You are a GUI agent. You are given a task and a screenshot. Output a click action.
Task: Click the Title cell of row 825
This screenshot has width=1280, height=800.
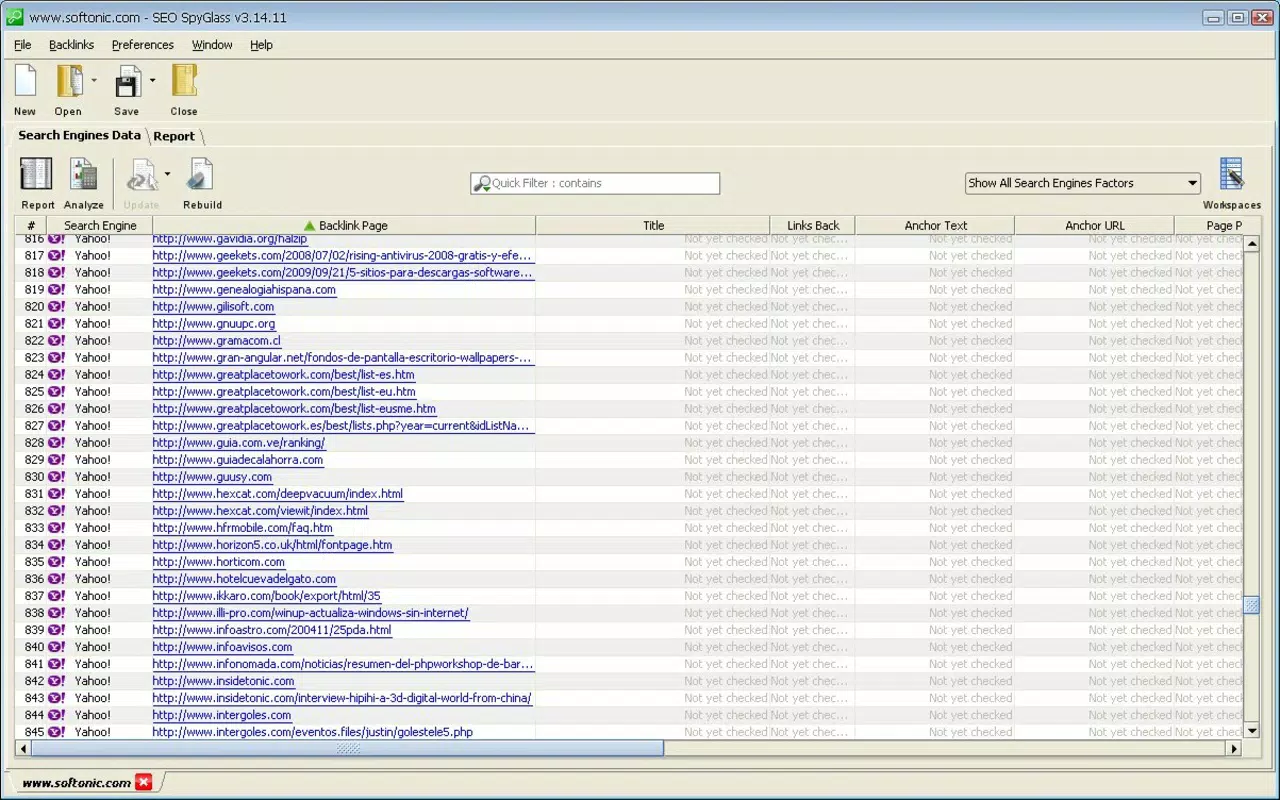(653, 391)
